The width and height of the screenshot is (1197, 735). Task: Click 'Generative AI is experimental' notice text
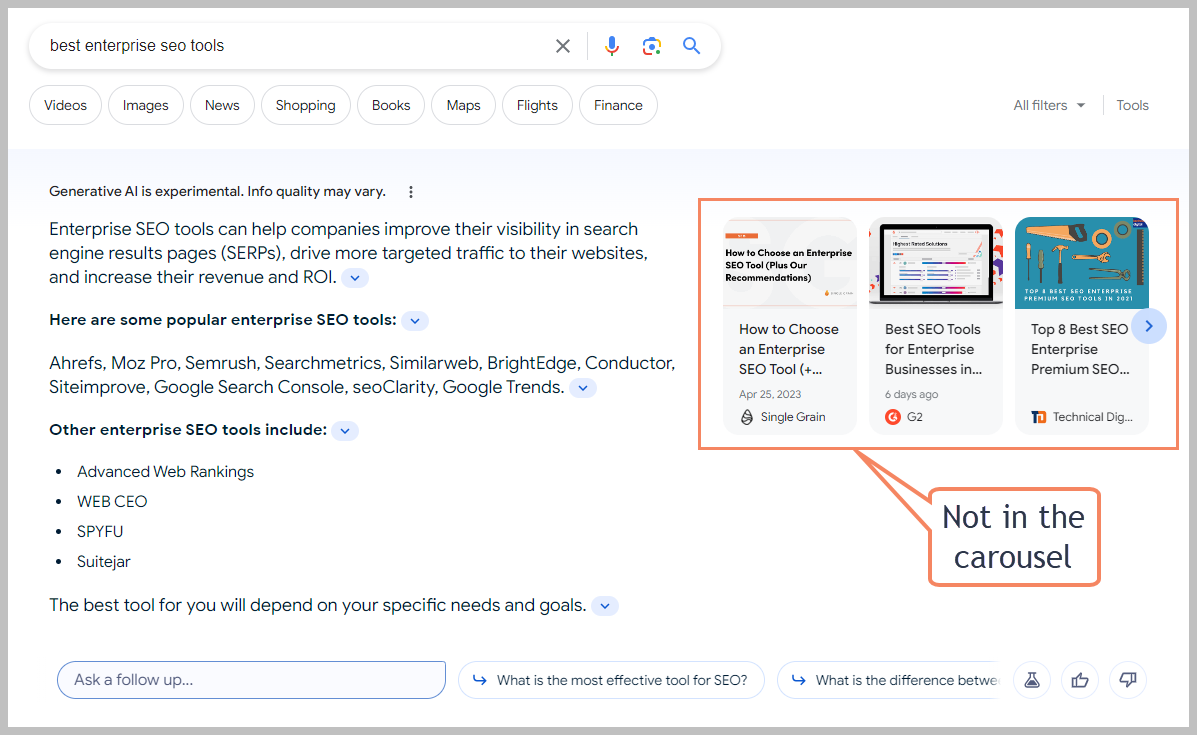(218, 192)
